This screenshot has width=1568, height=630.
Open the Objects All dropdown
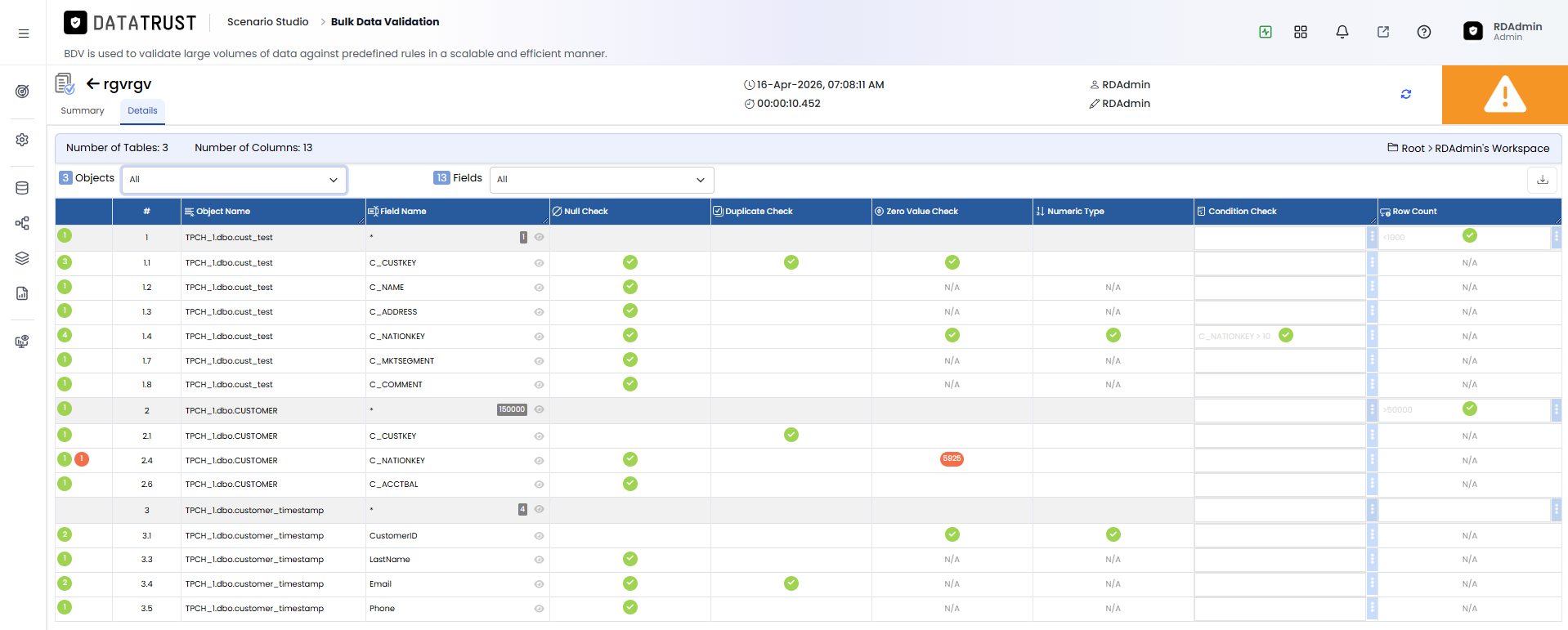234,180
